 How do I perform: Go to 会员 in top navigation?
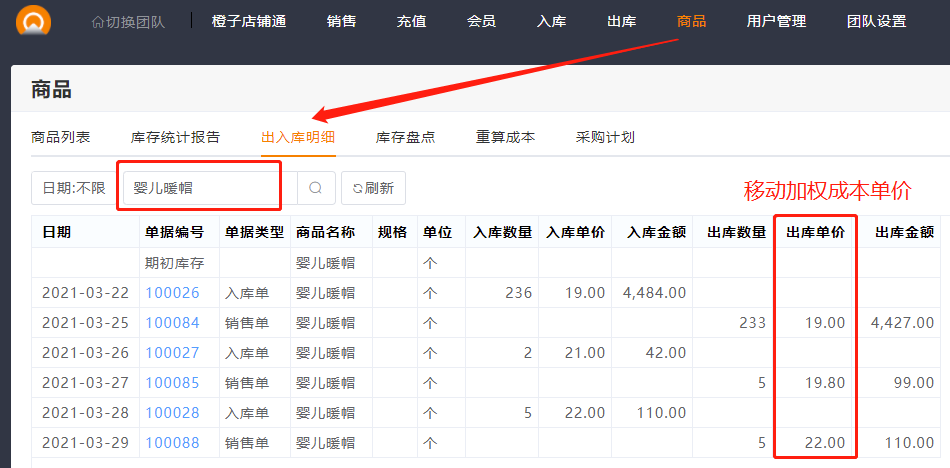[481, 21]
